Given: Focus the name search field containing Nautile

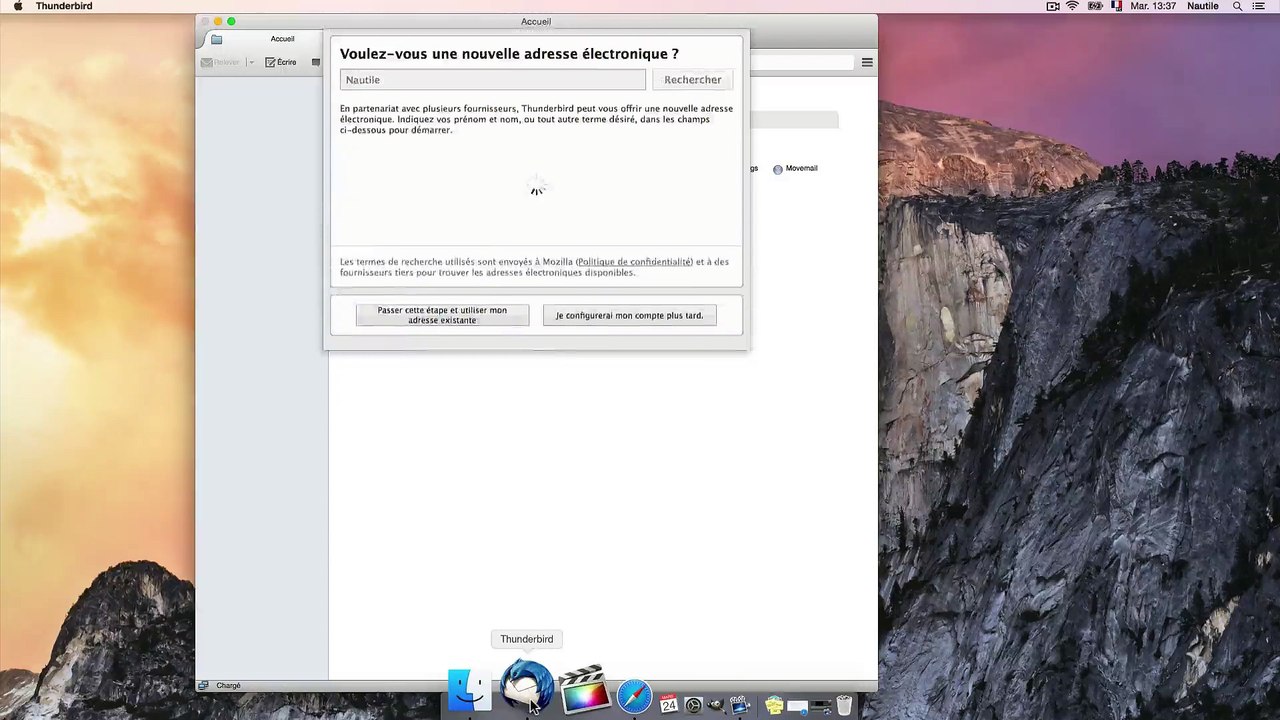Looking at the screenshot, I should [493, 80].
